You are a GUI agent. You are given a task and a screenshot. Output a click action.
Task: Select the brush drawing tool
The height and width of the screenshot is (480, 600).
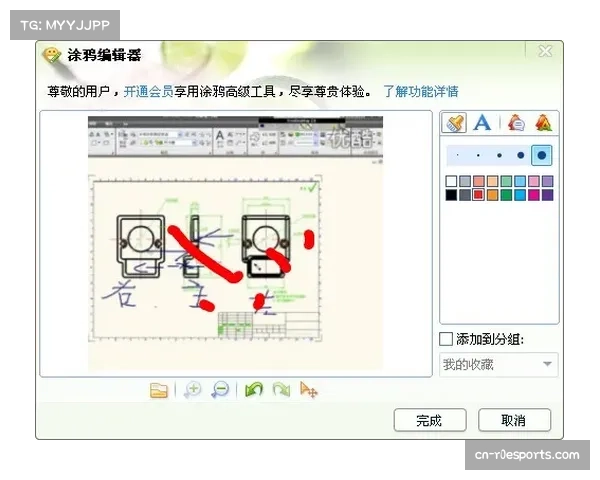click(453, 123)
